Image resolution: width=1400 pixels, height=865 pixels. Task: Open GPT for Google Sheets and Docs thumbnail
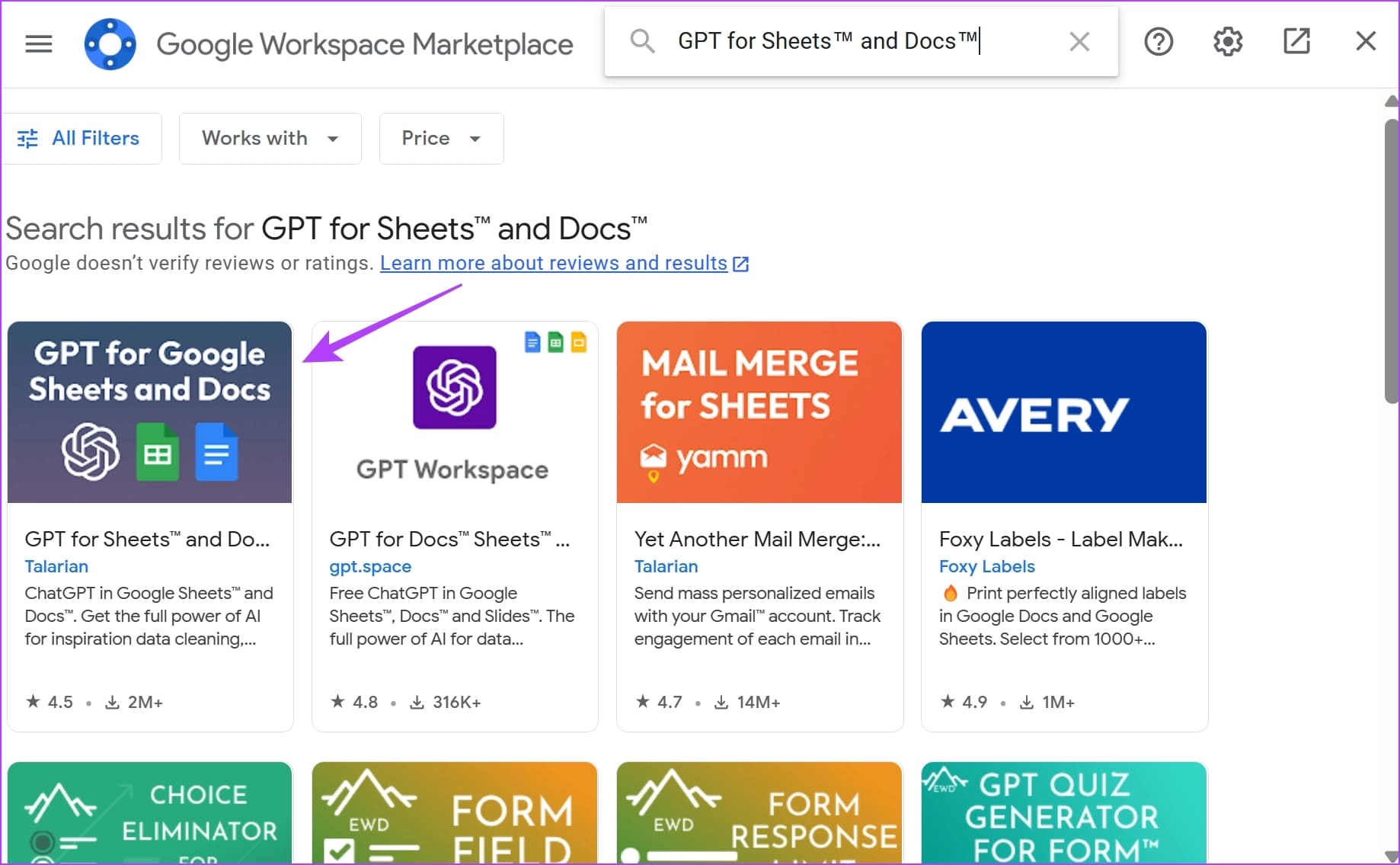(150, 412)
